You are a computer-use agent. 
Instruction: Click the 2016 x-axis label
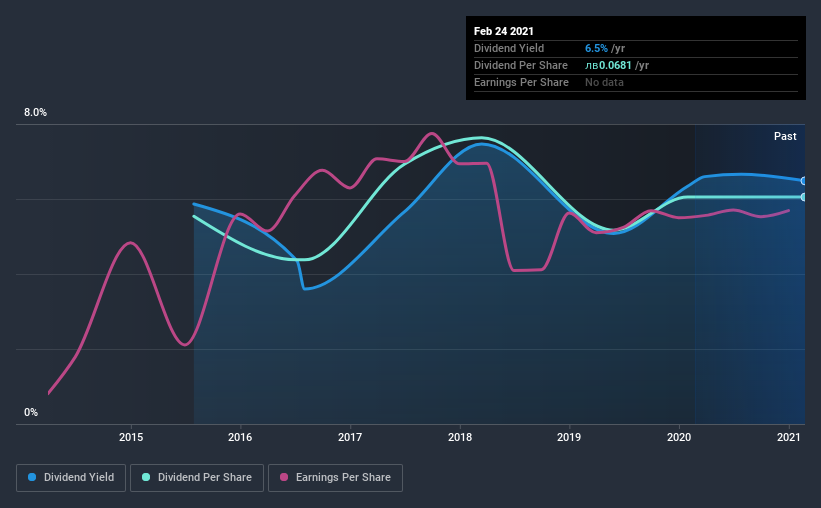(240, 437)
